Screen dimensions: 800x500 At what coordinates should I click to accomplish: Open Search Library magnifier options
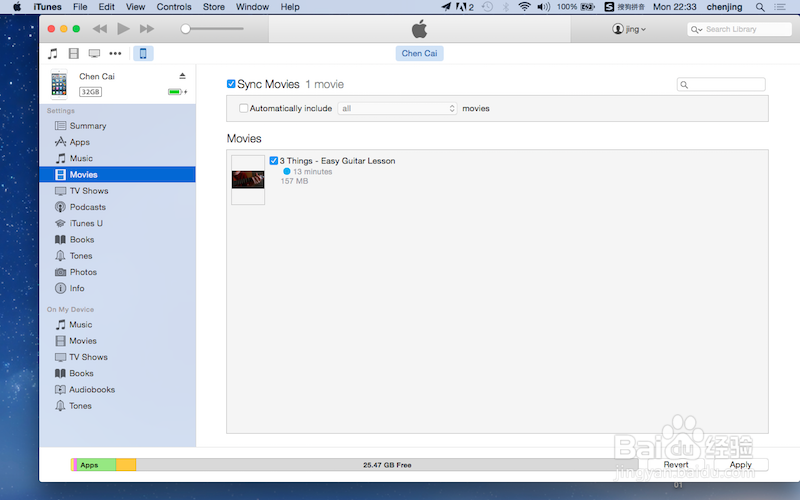click(x=696, y=30)
